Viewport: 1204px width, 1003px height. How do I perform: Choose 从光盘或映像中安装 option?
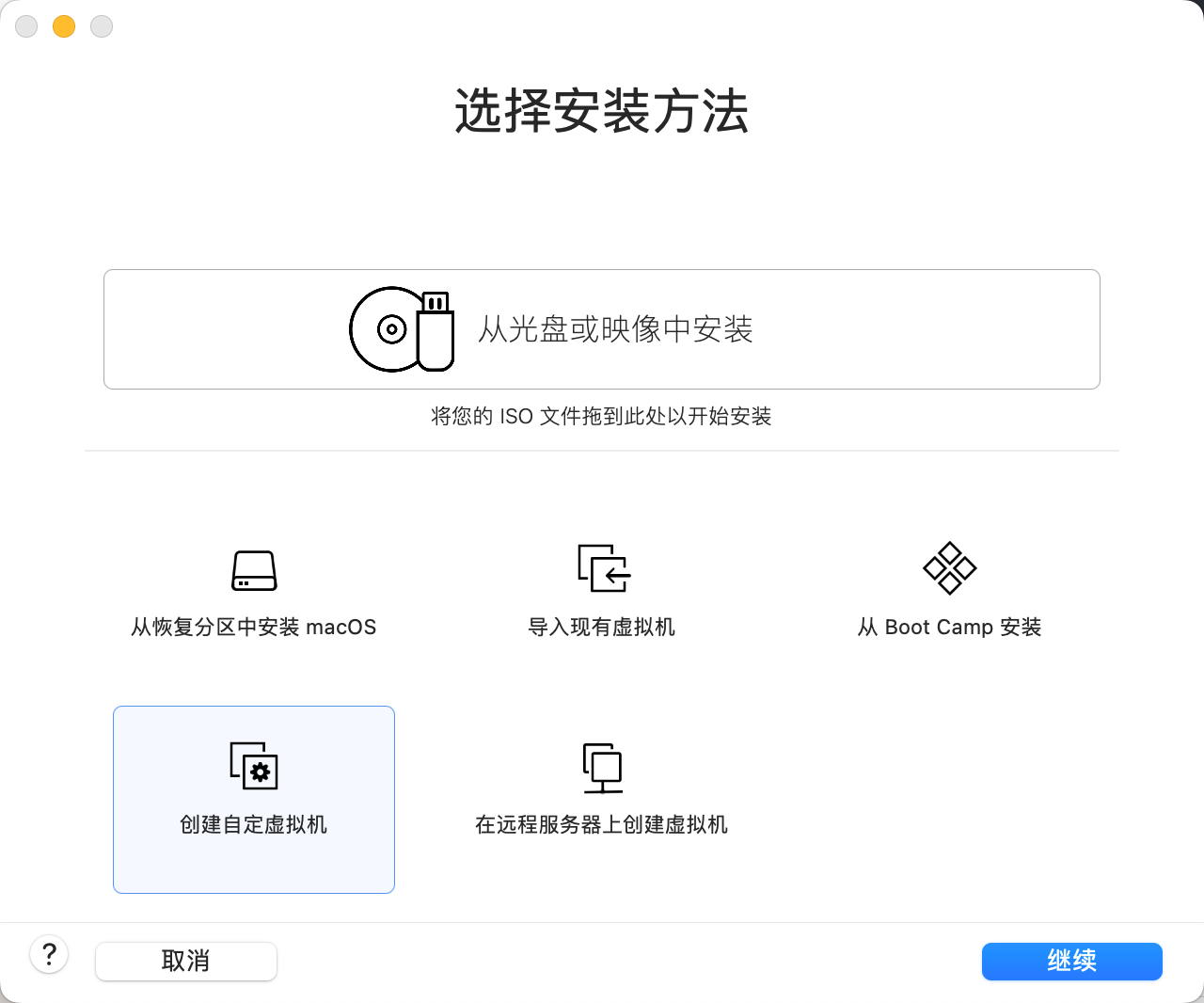pos(602,329)
